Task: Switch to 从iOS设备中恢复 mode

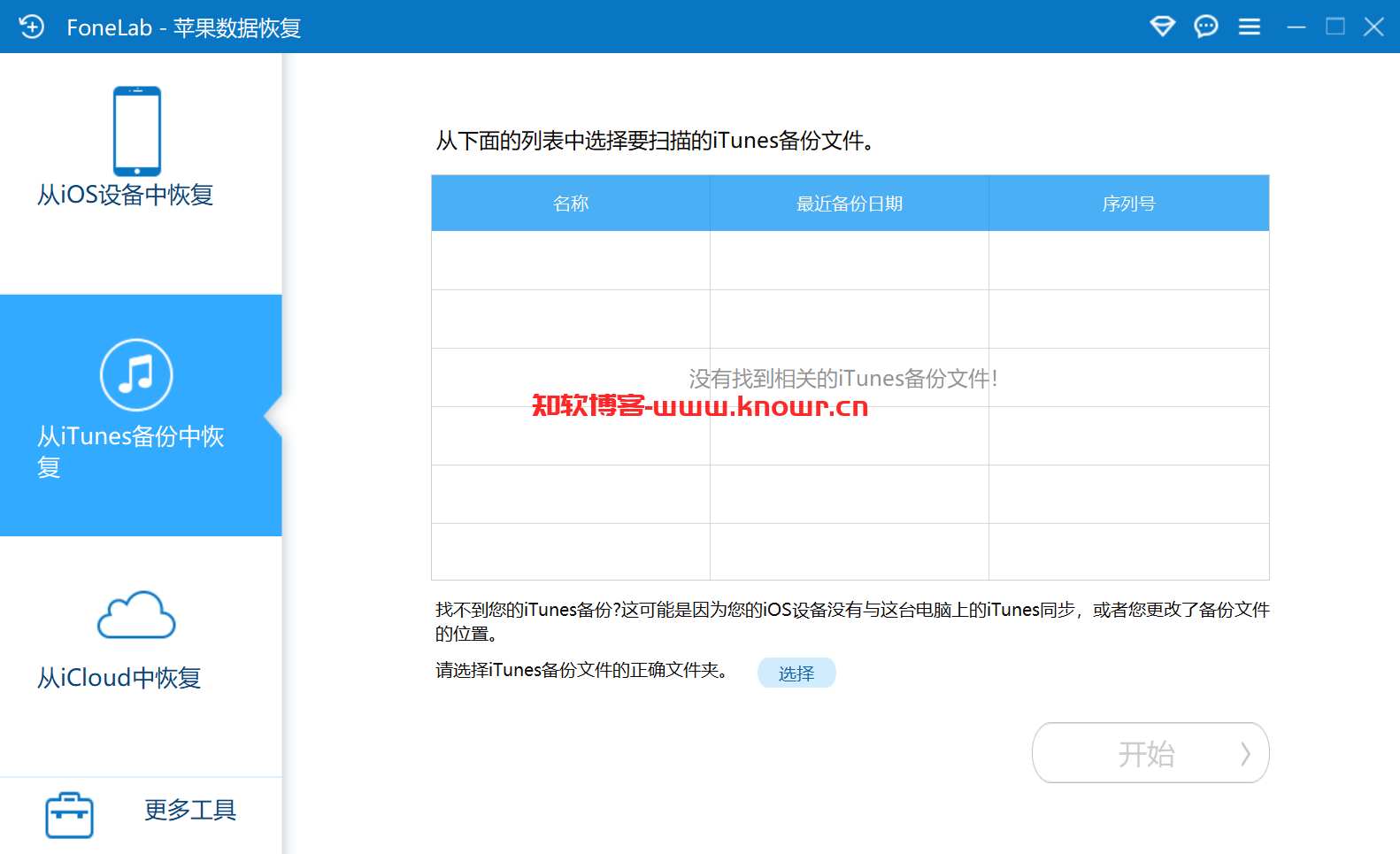Action: (x=141, y=173)
